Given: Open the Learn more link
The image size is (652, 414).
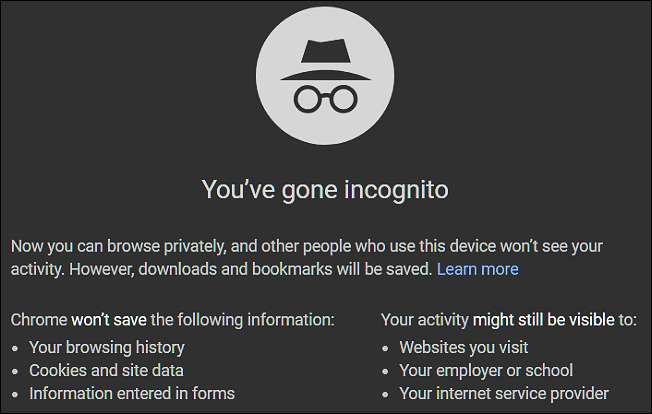Looking at the screenshot, I should 478,269.
